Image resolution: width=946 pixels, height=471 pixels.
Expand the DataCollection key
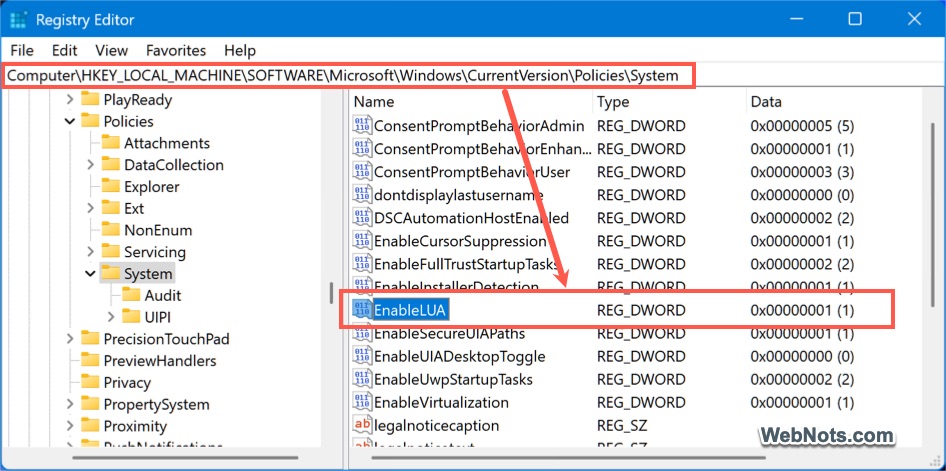(x=90, y=165)
